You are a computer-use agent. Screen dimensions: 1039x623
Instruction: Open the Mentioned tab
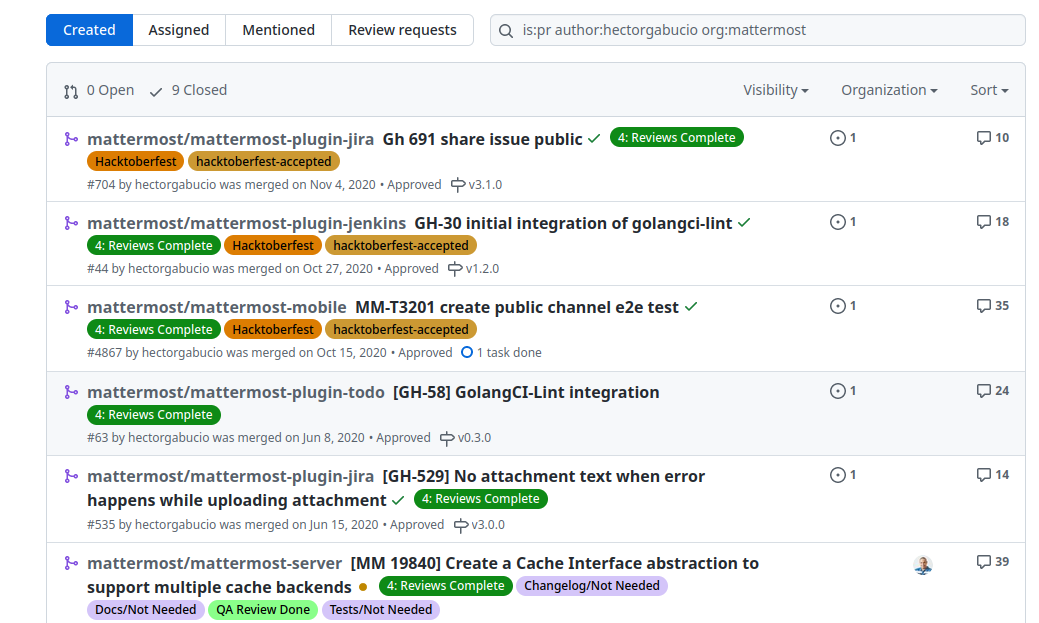pos(278,30)
